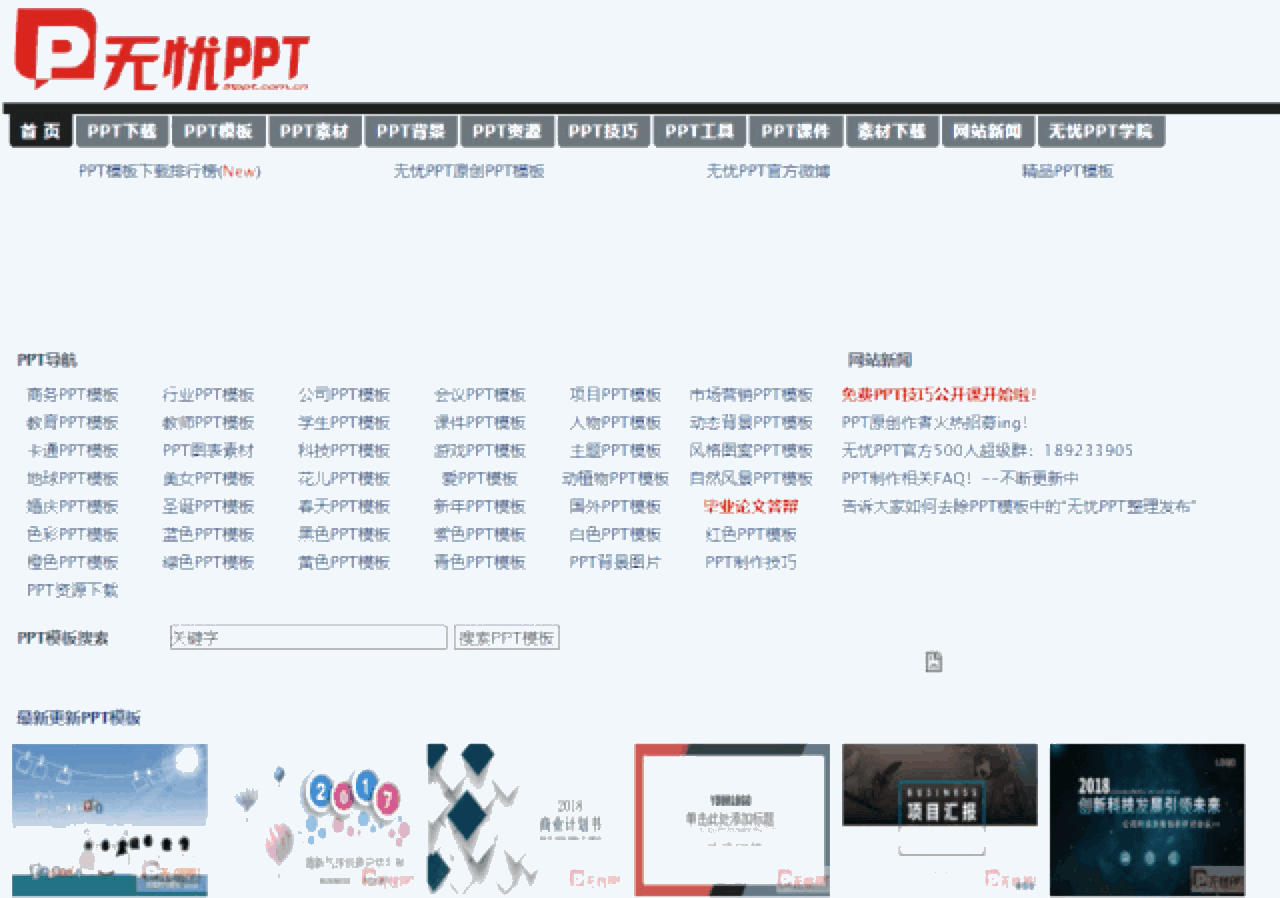Image resolution: width=1280 pixels, height=898 pixels.
Task: Open 无忧PPT原创PPT模板 link
Action: coord(469,171)
